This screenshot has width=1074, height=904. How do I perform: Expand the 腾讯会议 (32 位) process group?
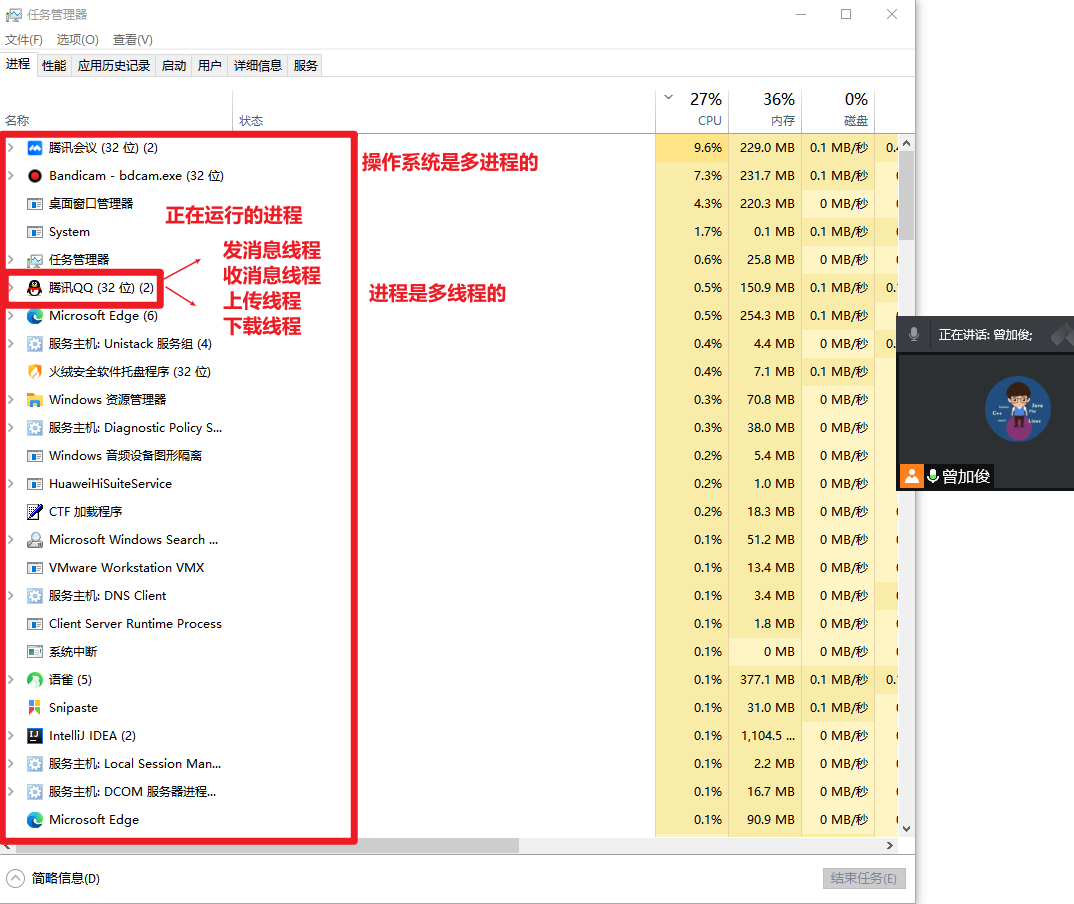coord(11,148)
